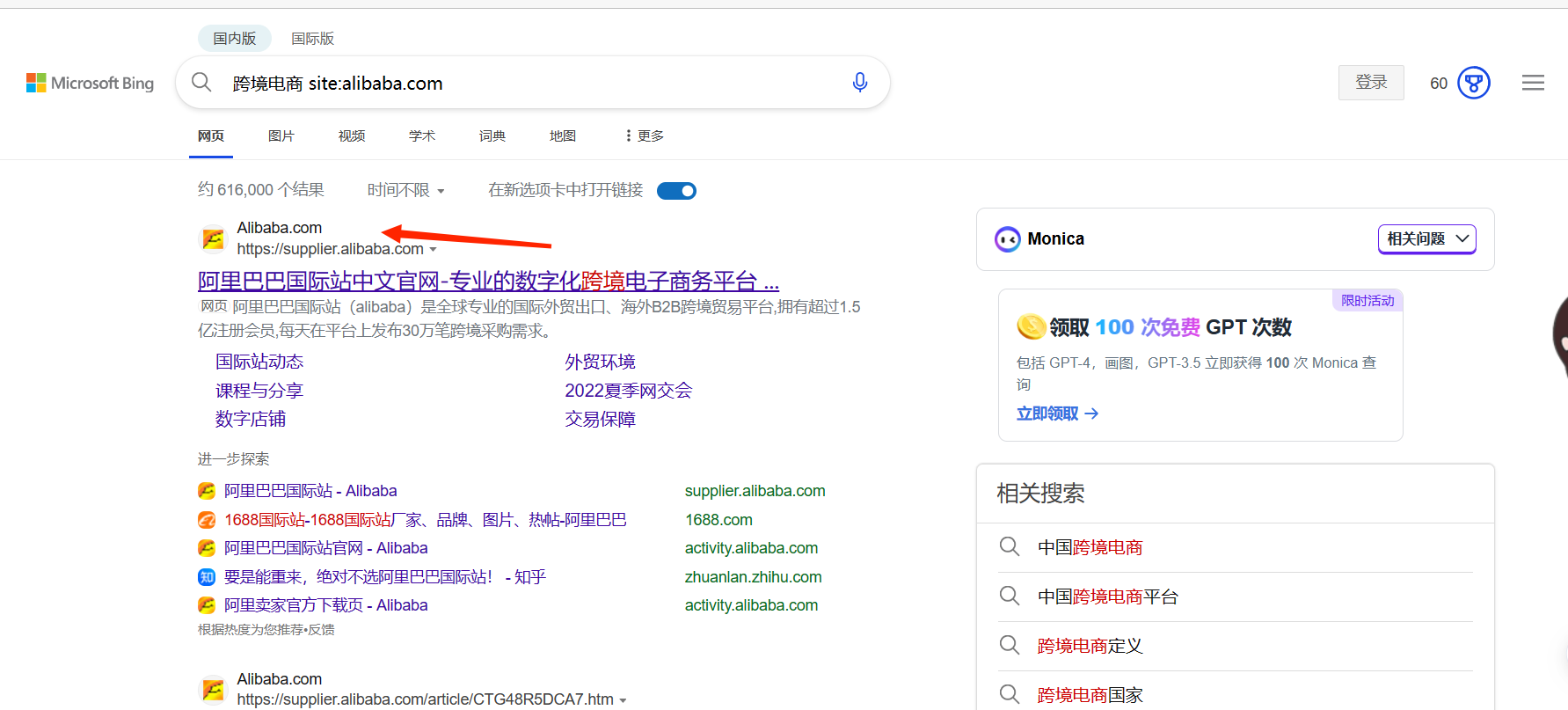
Task: Start voice search with microphone icon
Action: 860,83
